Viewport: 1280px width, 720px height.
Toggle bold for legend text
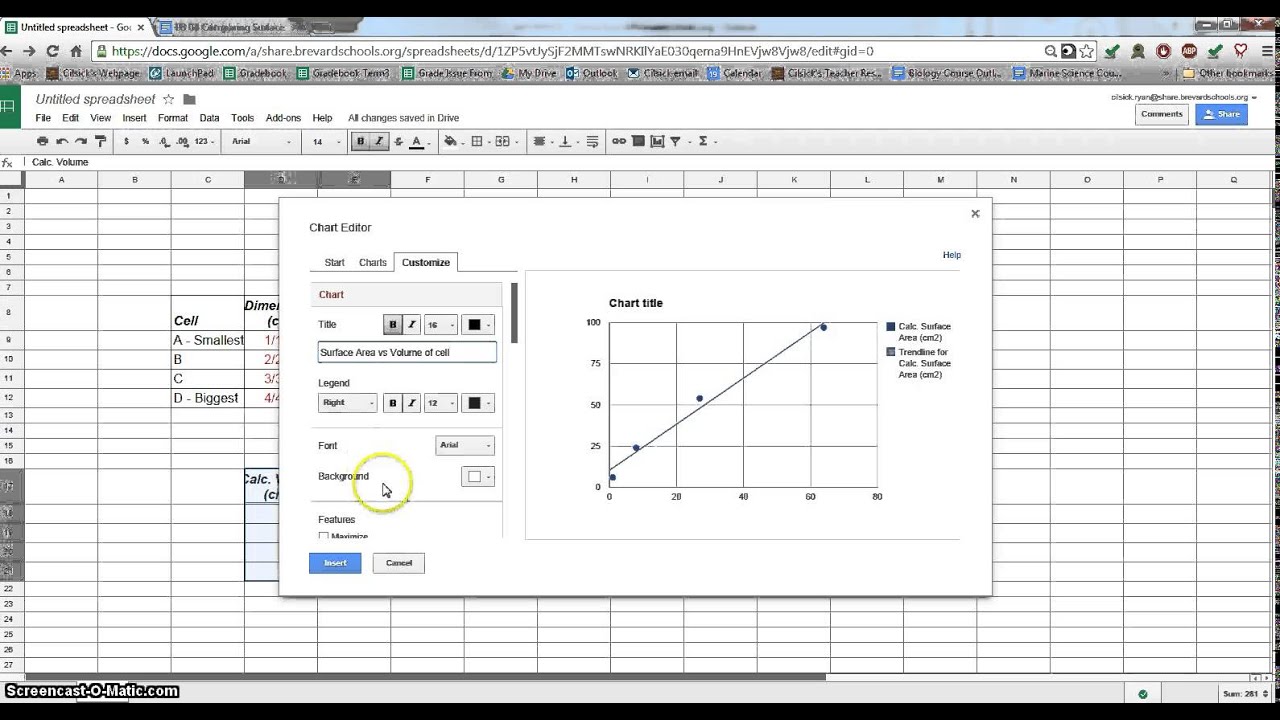click(392, 403)
